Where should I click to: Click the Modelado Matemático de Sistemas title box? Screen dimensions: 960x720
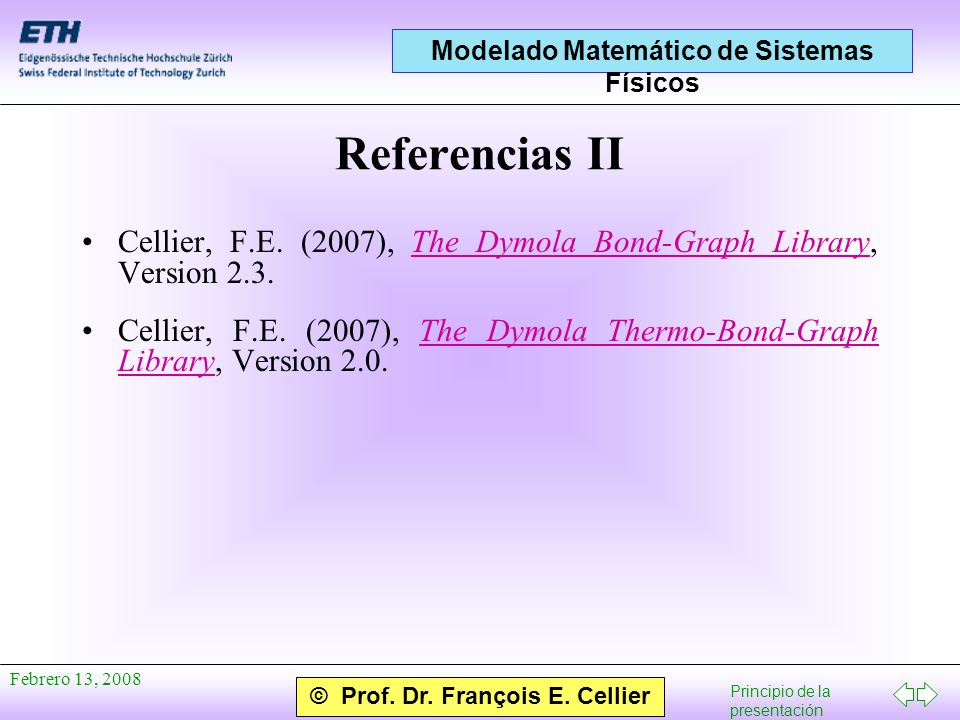(652, 51)
